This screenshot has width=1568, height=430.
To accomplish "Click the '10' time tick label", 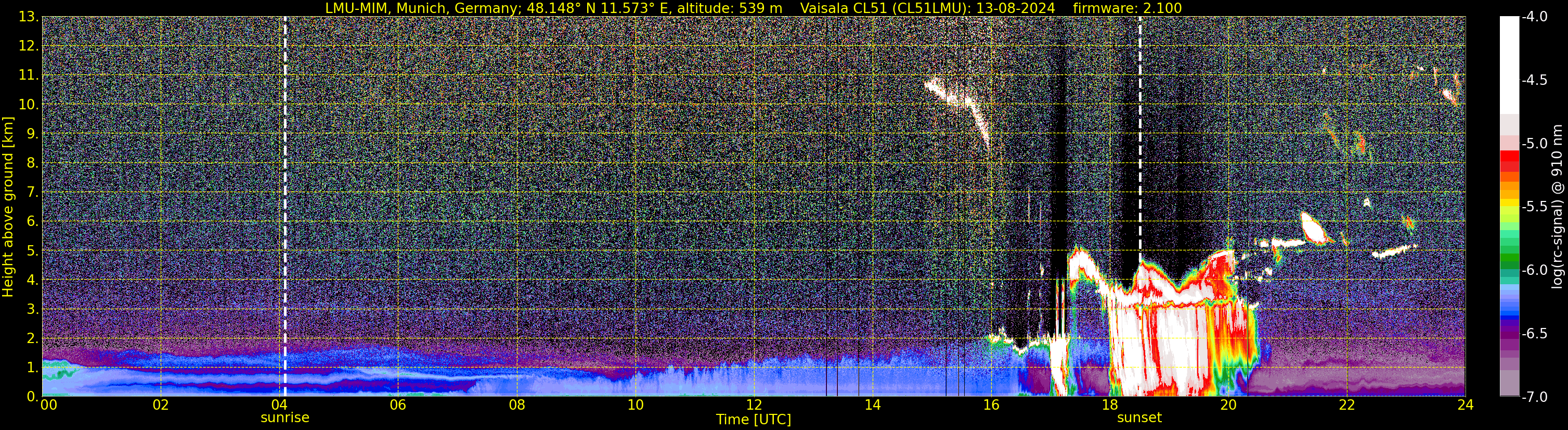I will click(635, 405).
